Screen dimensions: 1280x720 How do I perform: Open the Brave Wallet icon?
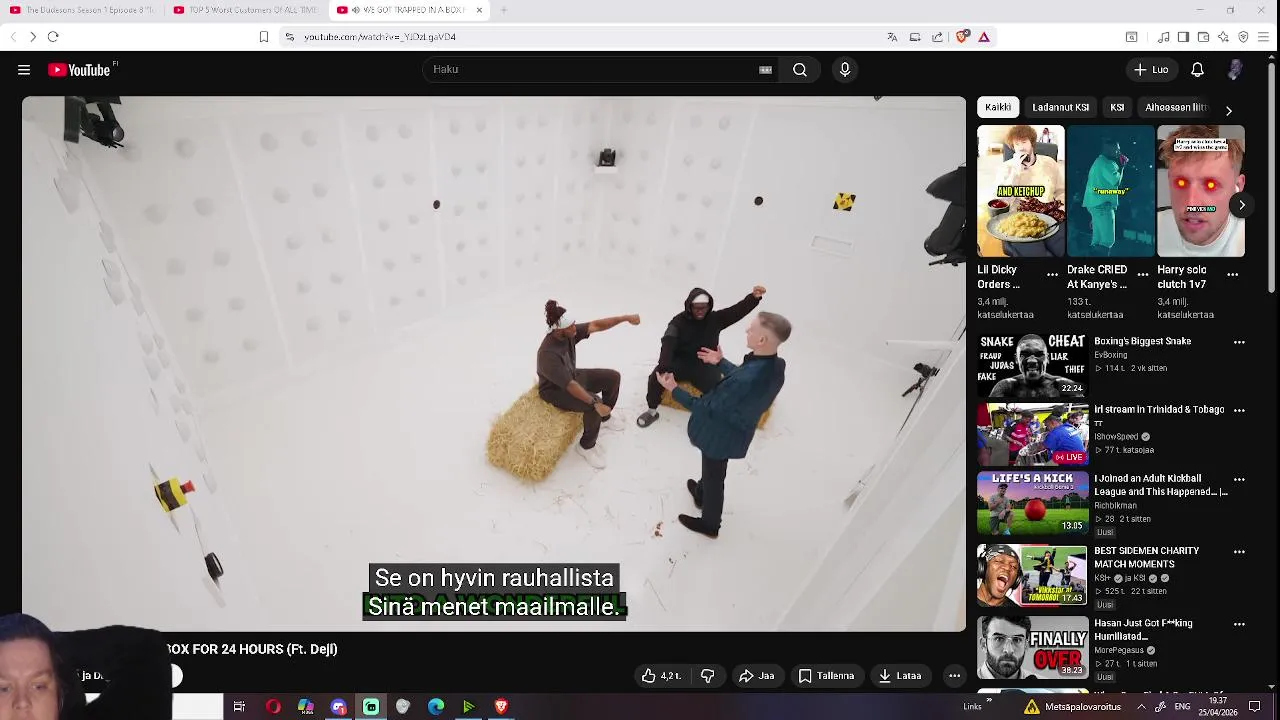(1203, 37)
